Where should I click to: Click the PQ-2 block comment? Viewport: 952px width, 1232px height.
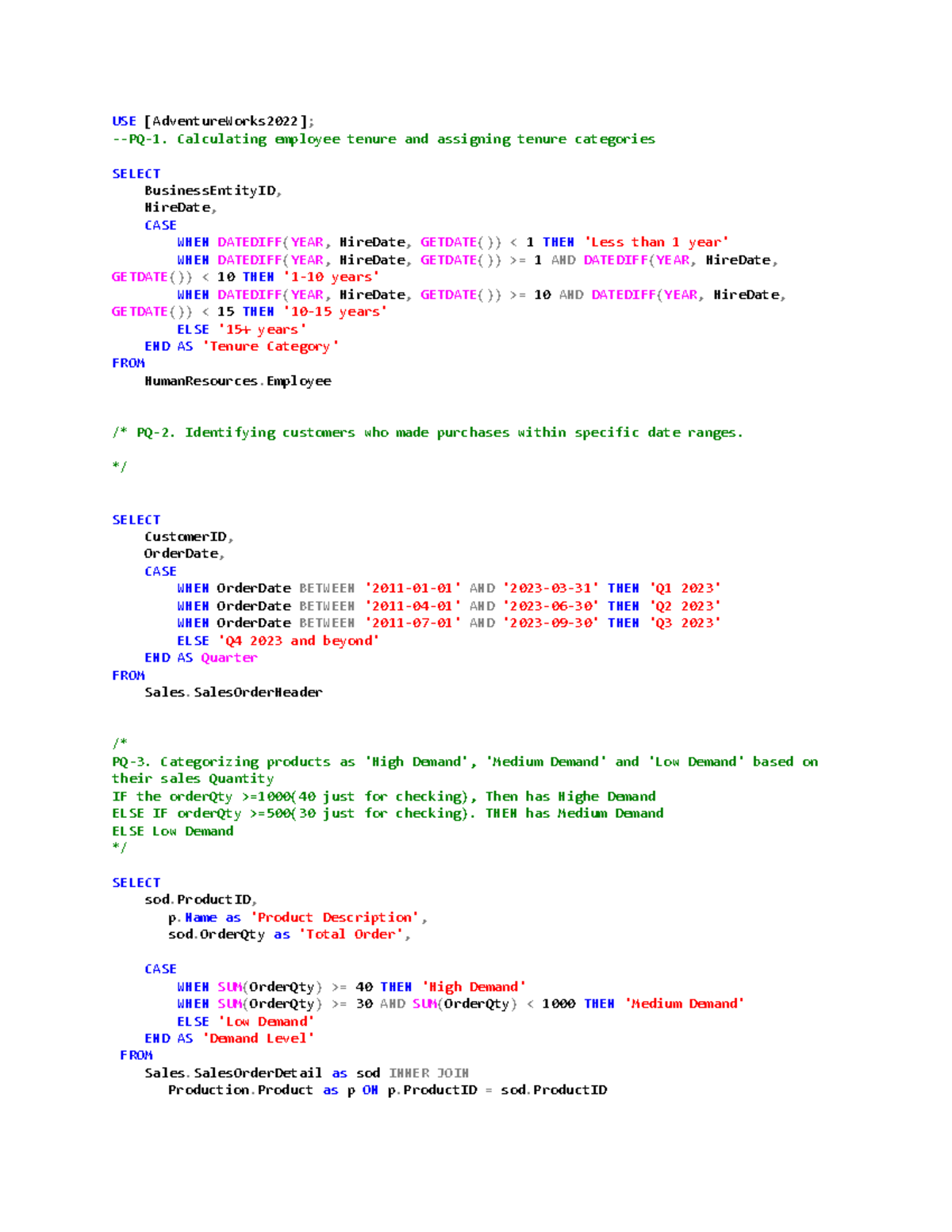click(x=428, y=432)
